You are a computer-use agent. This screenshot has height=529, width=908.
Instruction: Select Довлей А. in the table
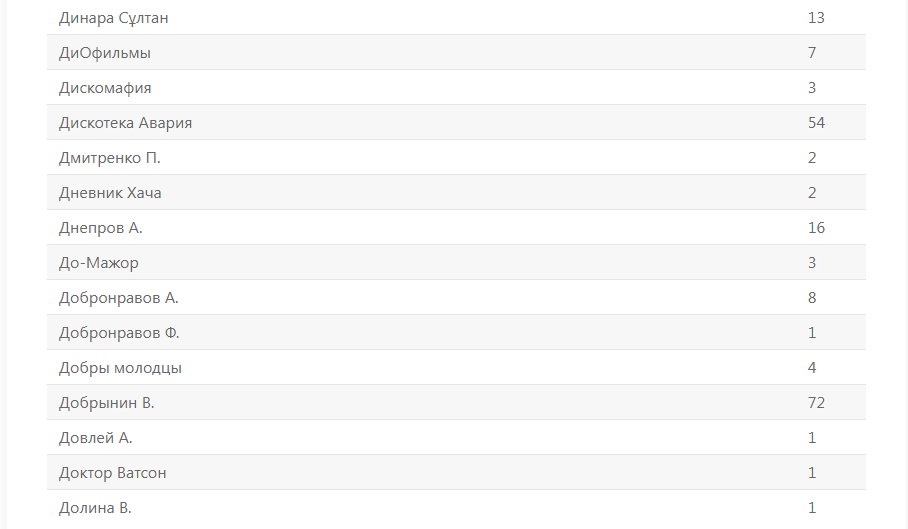tap(96, 438)
